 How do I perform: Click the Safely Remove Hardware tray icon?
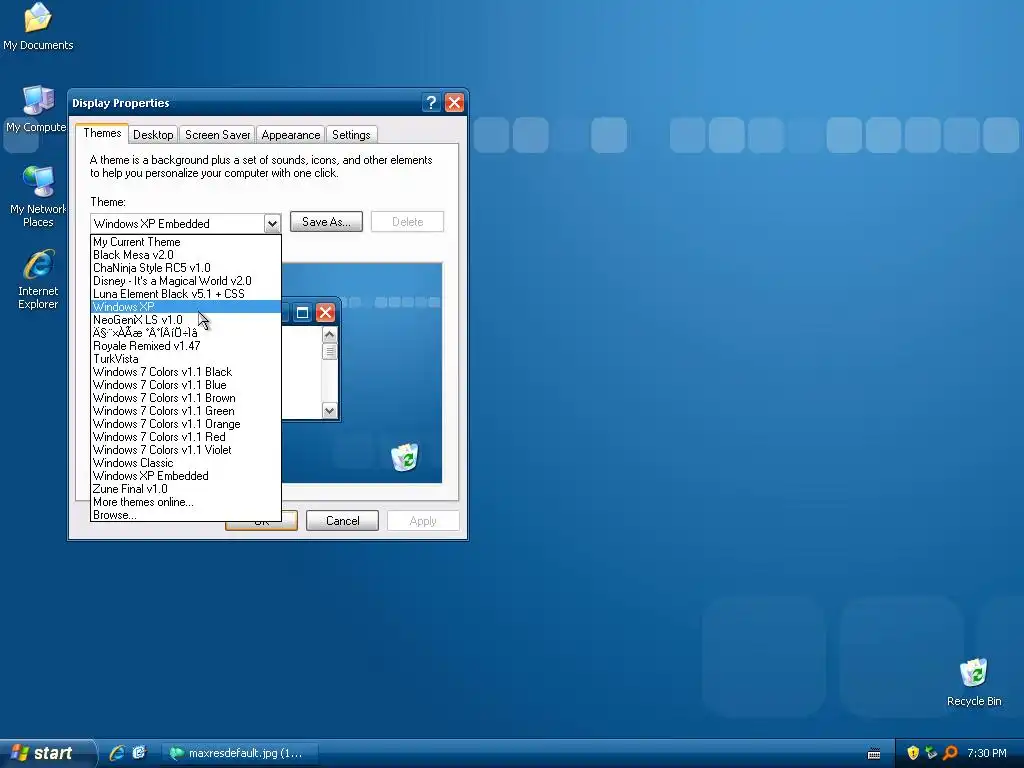(931, 753)
